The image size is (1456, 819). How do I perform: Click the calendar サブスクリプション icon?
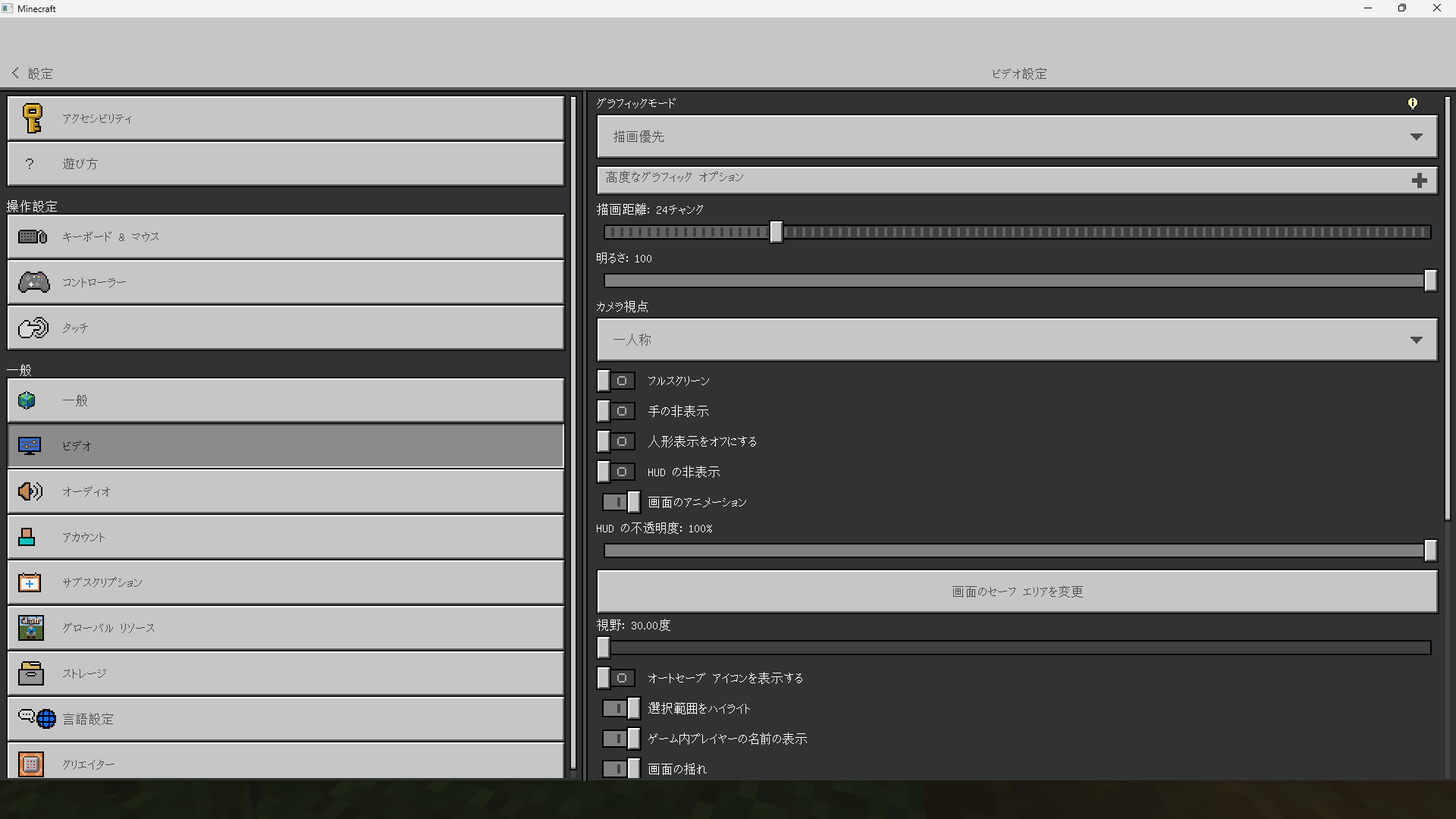[x=30, y=582]
